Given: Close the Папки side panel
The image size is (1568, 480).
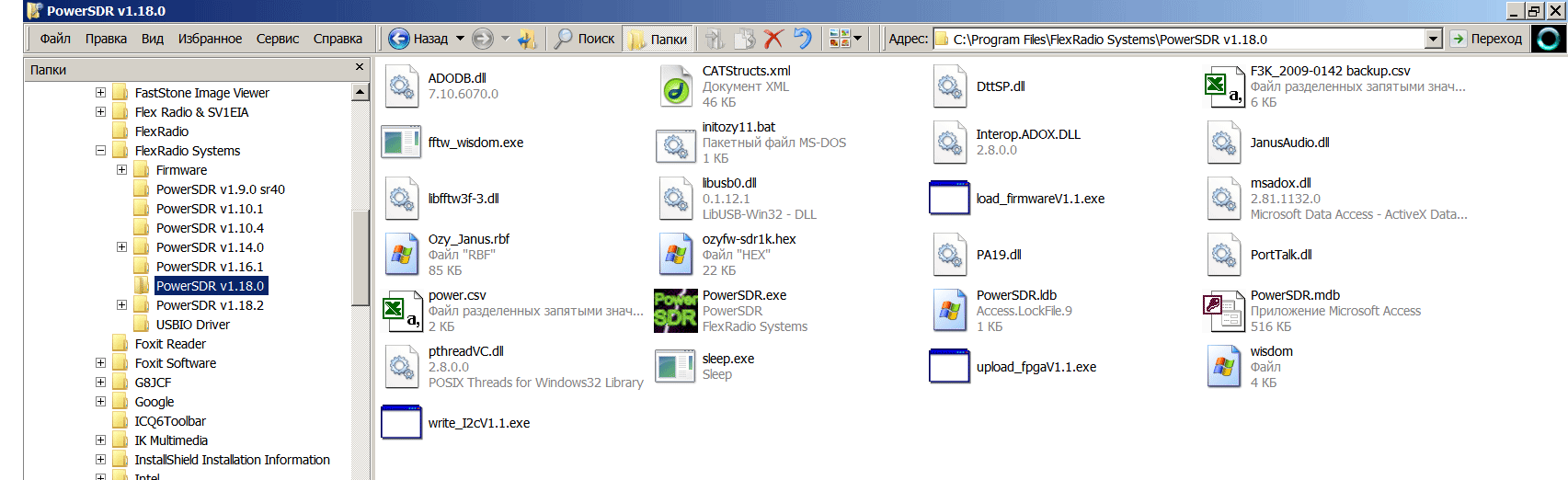Looking at the screenshot, I should [x=360, y=67].
